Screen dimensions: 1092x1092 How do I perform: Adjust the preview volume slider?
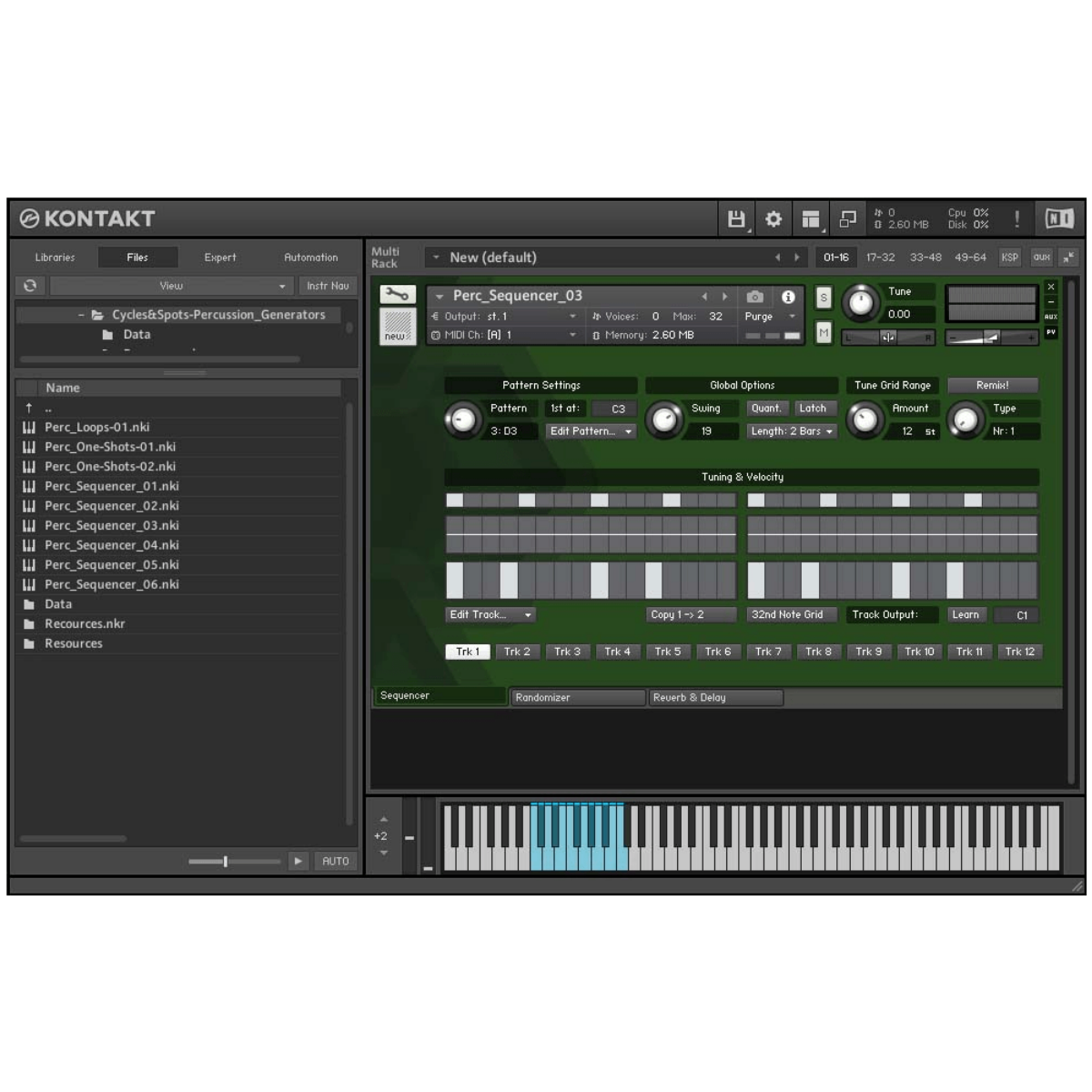pyautogui.click(x=234, y=861)
